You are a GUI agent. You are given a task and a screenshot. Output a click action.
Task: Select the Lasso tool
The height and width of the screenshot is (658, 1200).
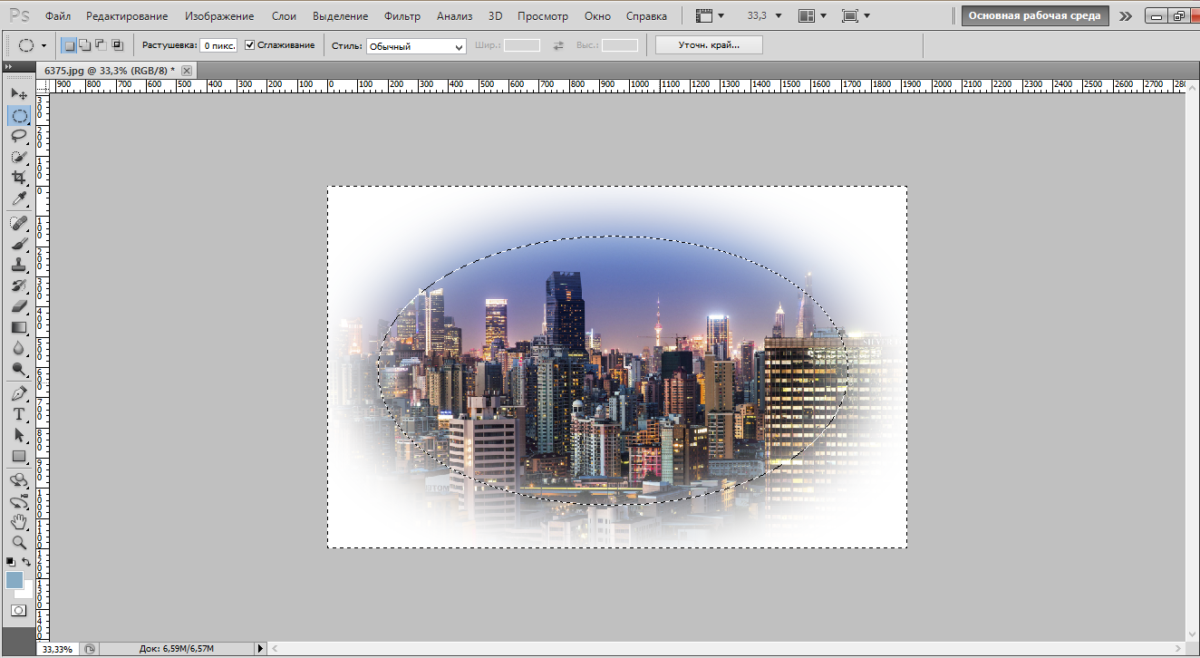point(18,136)
